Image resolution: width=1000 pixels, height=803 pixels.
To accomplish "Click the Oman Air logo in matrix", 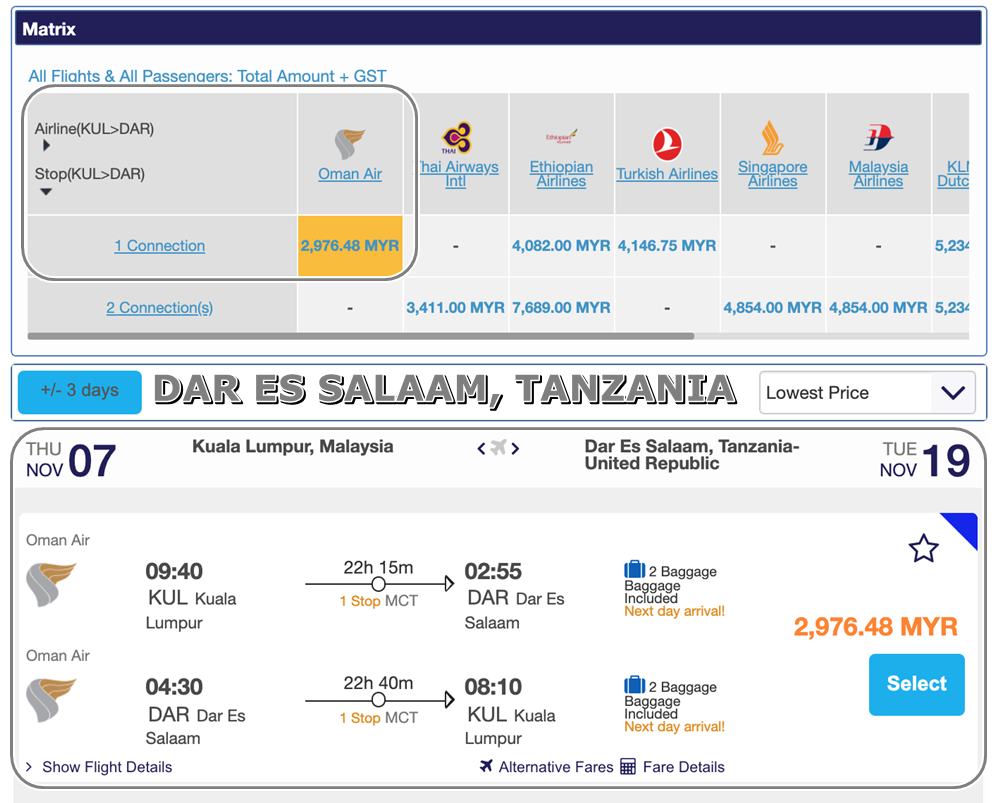I will (x=349, y=144).
